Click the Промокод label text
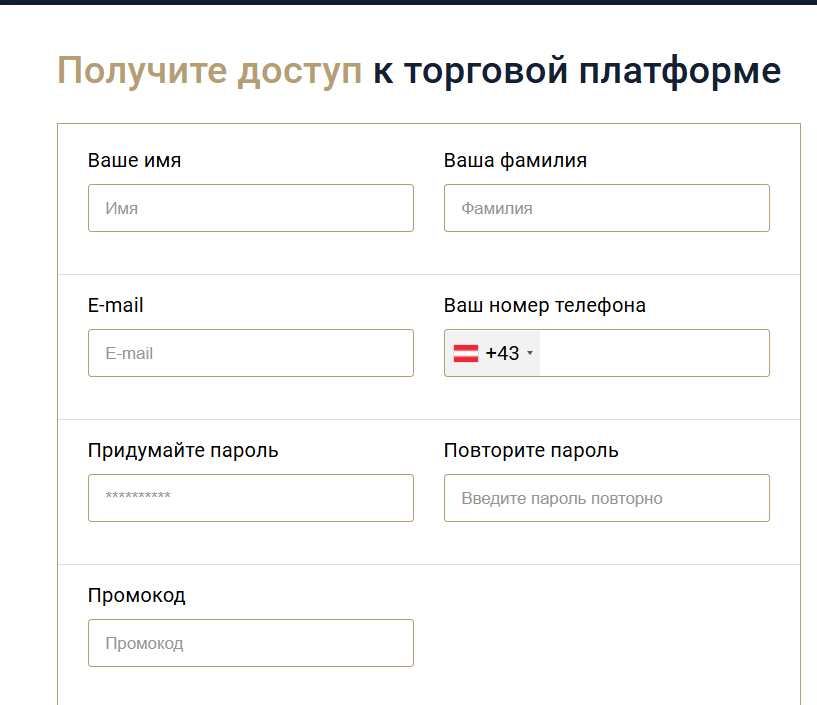 (x=137, y=595)
